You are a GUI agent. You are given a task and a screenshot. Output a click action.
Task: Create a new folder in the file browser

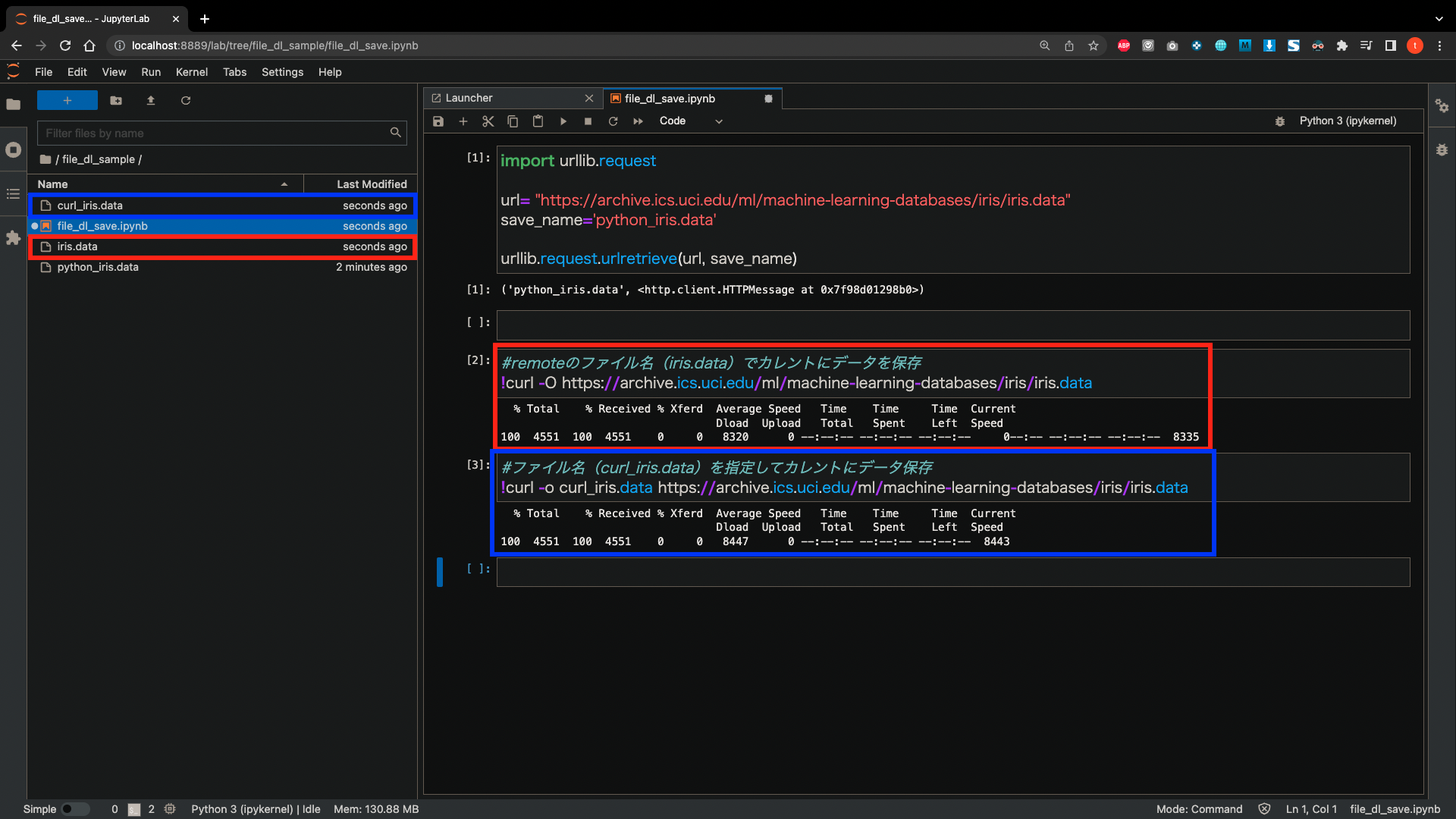click(x=115, y=100)
